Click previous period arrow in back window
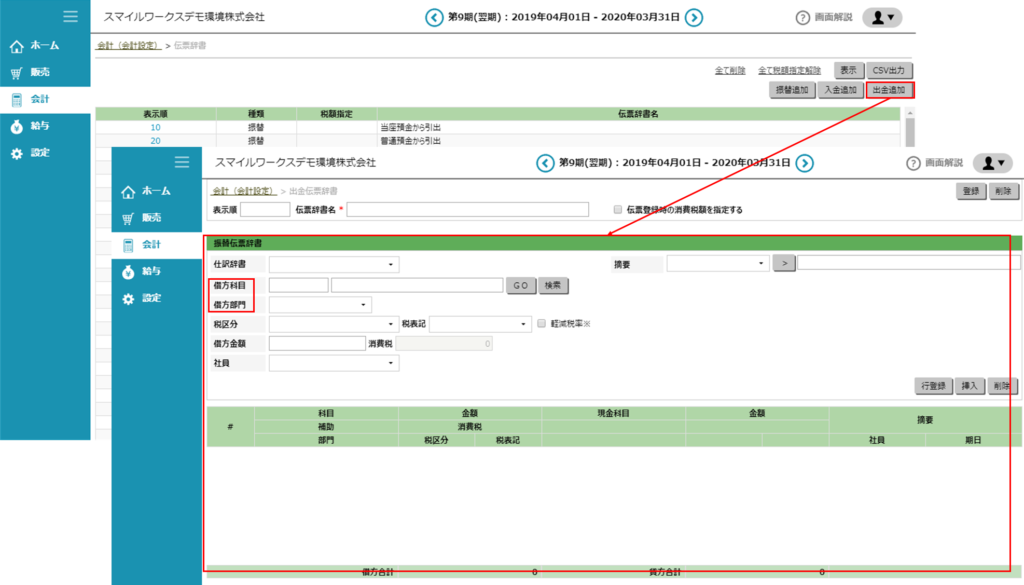The width and height of the screenshot is (1024, 585). (x=434, y=18)
